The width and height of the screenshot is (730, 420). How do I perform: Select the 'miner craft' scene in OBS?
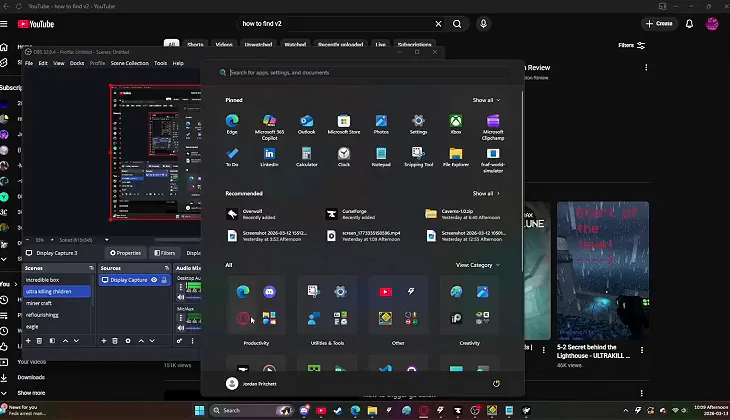(57, 303)
